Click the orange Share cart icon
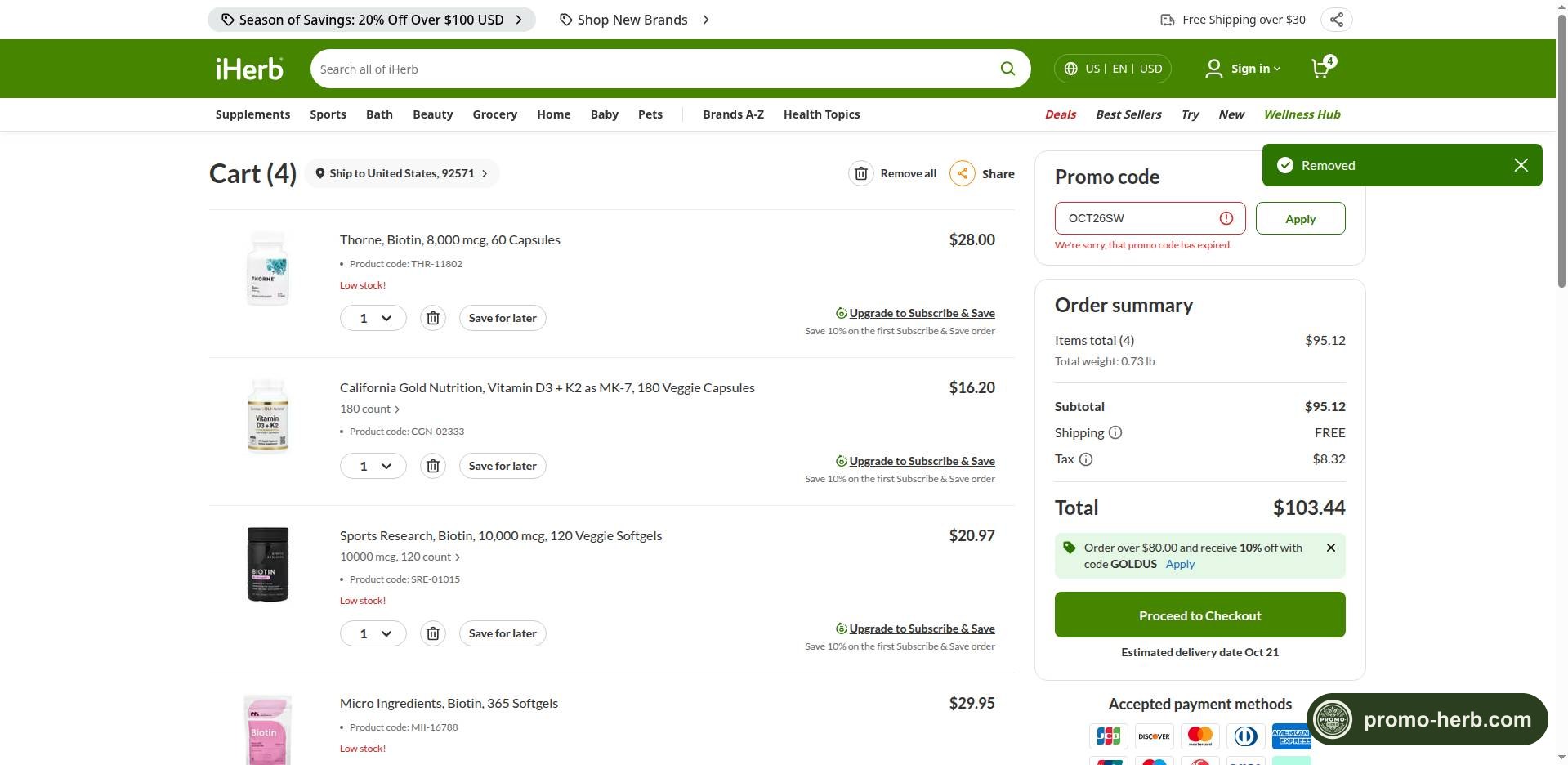The height and width of the screenshot is (765, 1568). pos(963,173)
